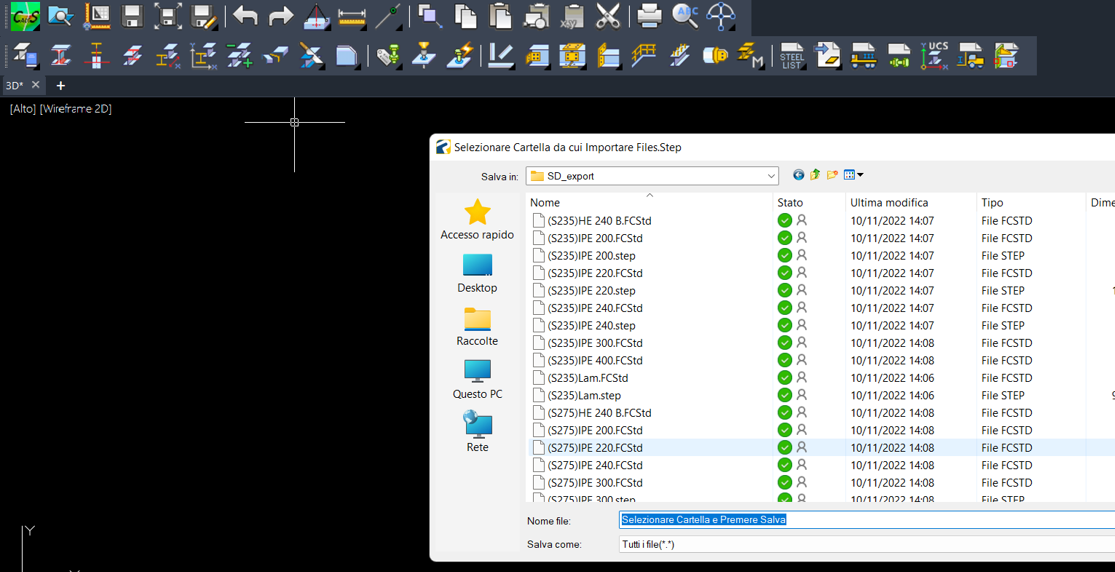
Task: Click the scissors cut icon
Action: [608, 16]
